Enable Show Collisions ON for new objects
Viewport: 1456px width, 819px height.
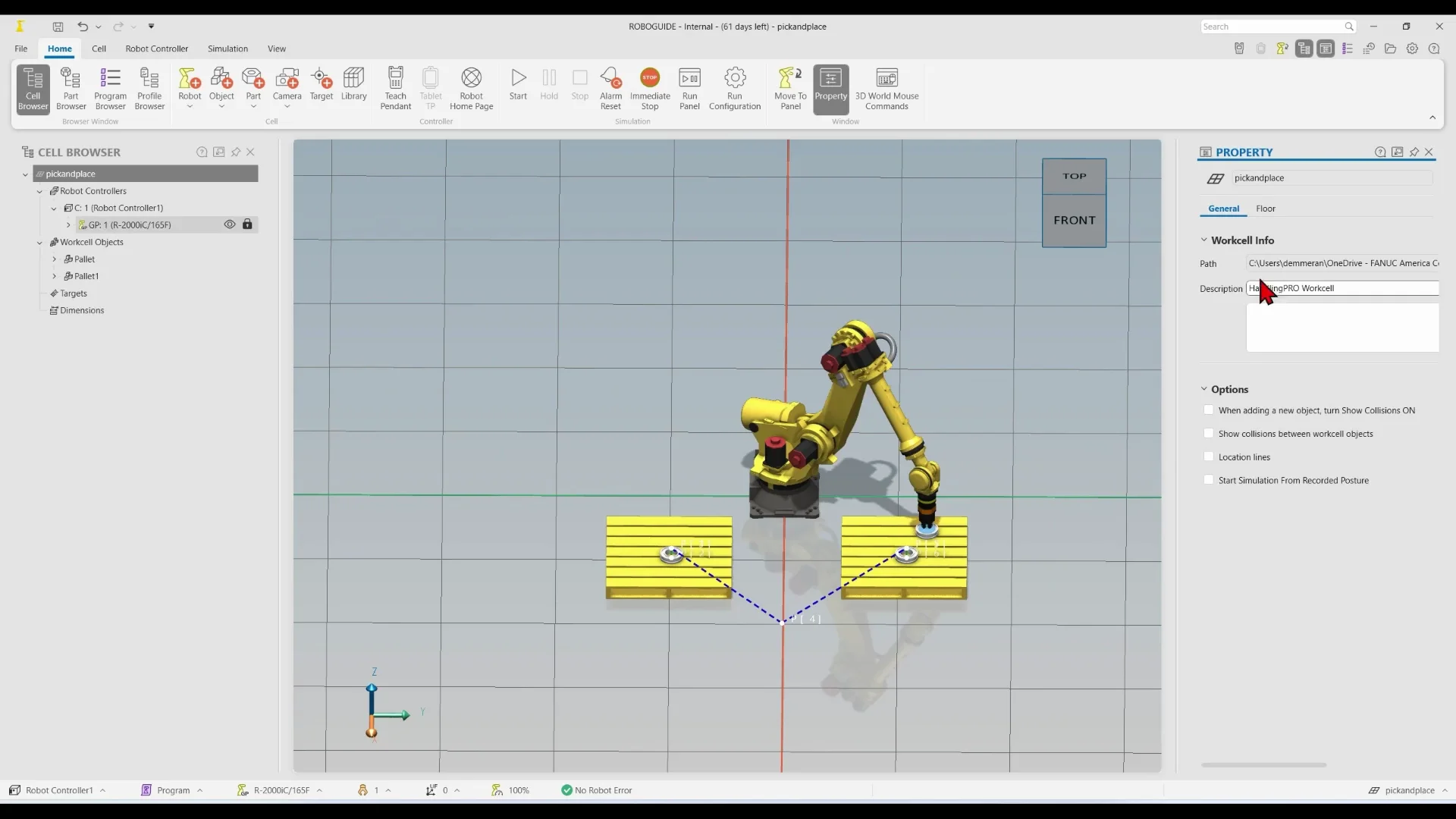1209,410
